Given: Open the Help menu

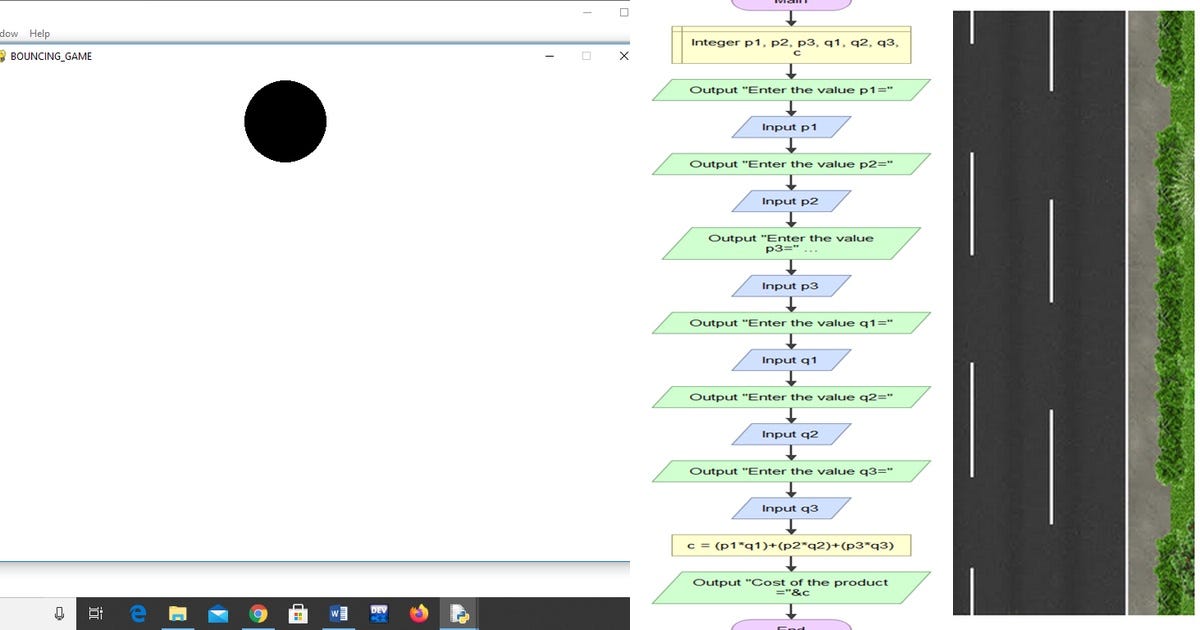Looking at the screenshot, I should pos(39,33).
